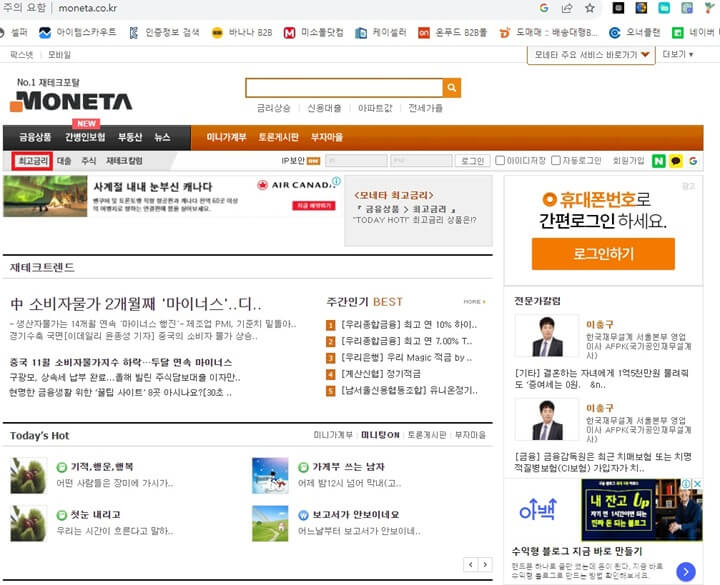This screenshot has width=720, height=585.
Task: Expand 모네타 주요 서비스 바로가기 dropdown
Action: pos(591,55)
